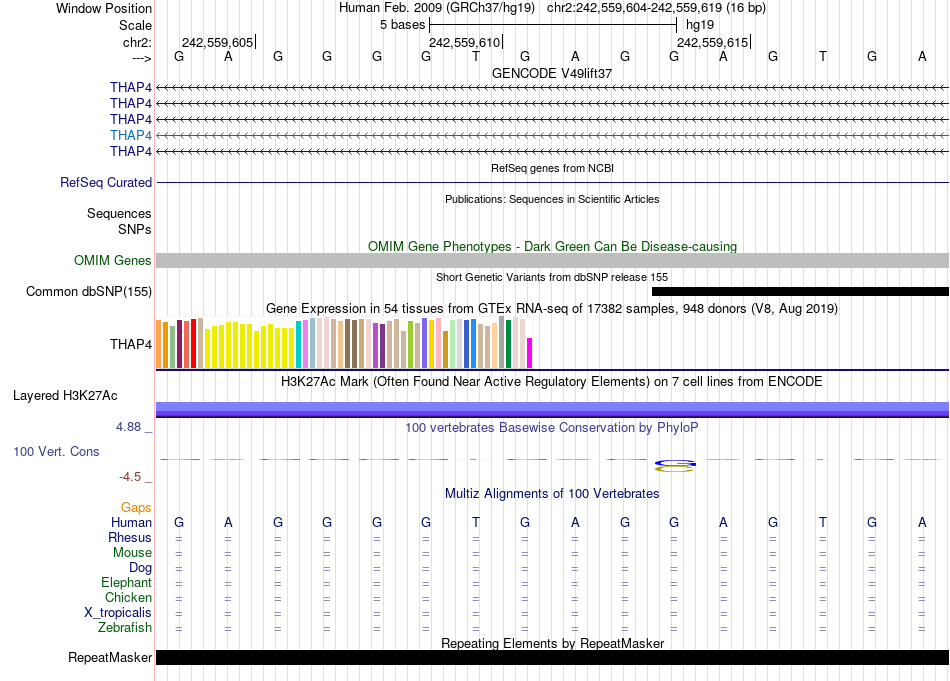Click the black RepeatMasker element bar

coord(553,657)
